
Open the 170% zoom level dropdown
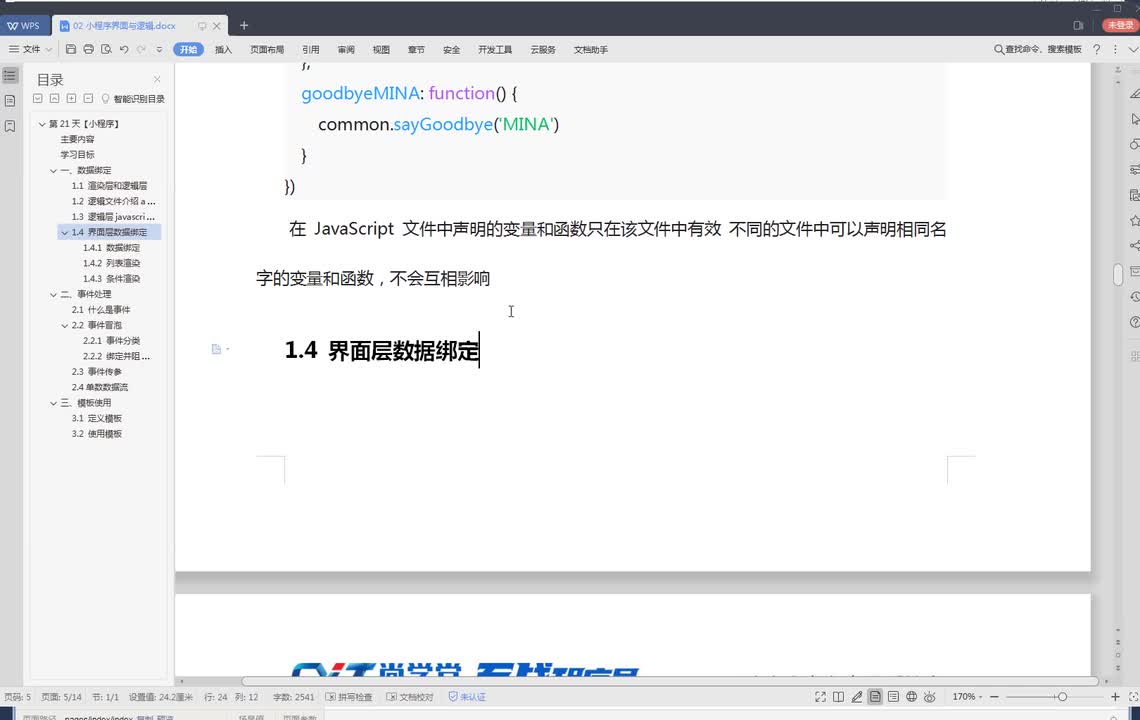click(967, 697)
